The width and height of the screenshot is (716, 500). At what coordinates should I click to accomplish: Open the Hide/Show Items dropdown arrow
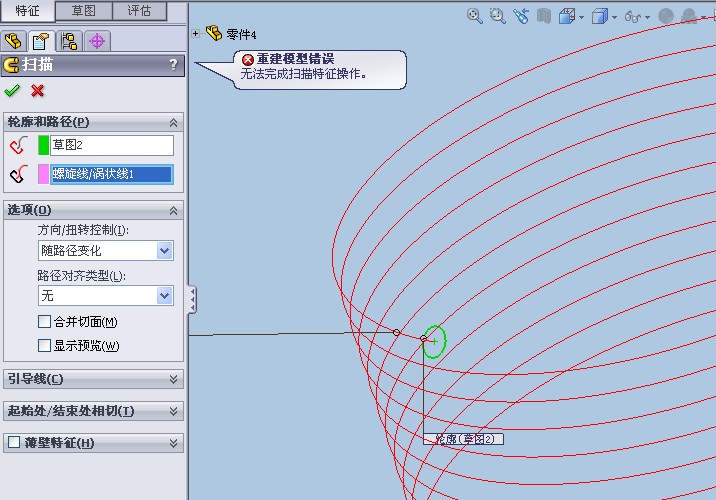[648, 18]
